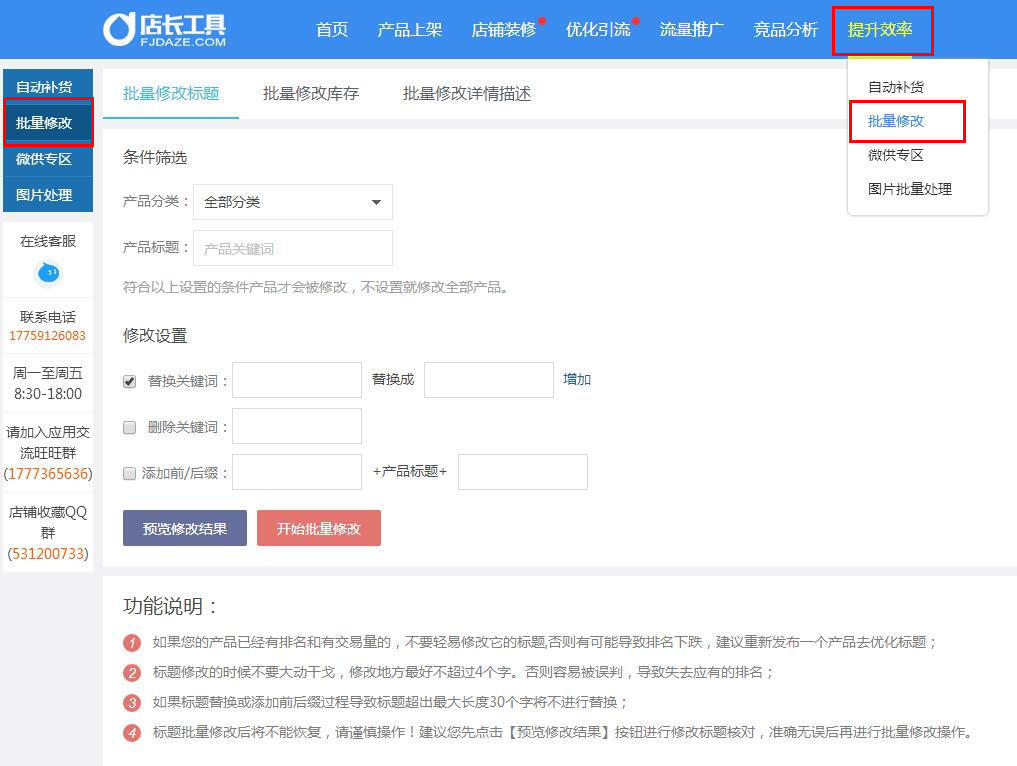Open 微供专区 in left sidebar
This screenshot has width=1017, height=766.
[x=48, y=159]
